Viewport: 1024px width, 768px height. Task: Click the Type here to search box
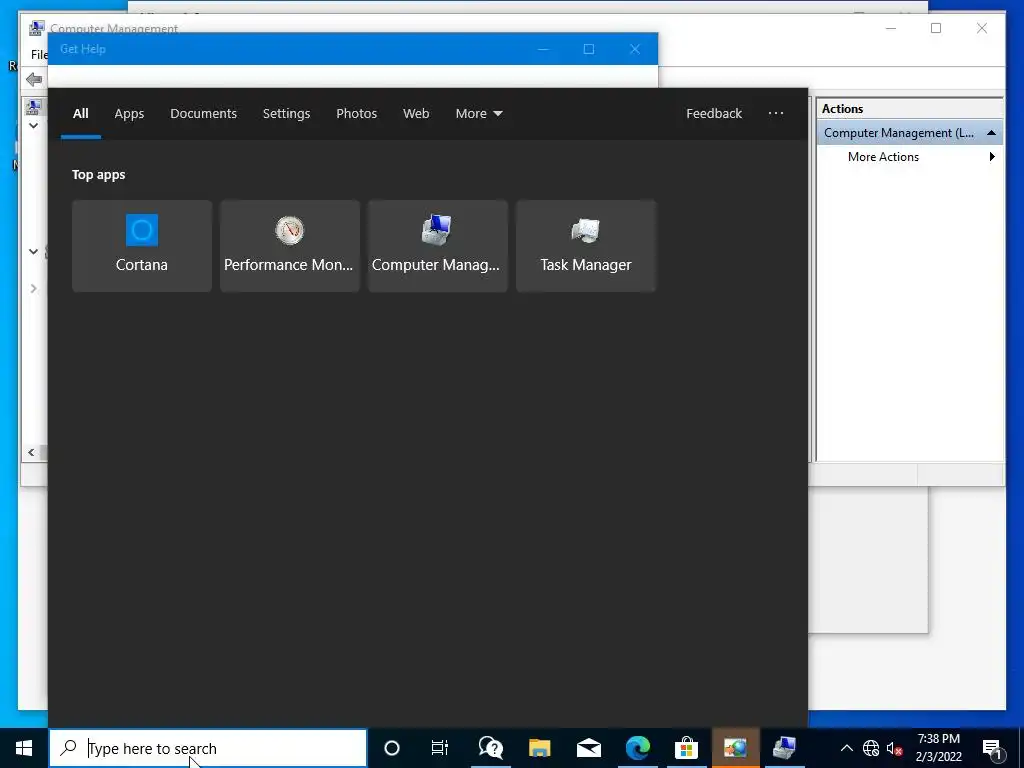tap(208, 748)
